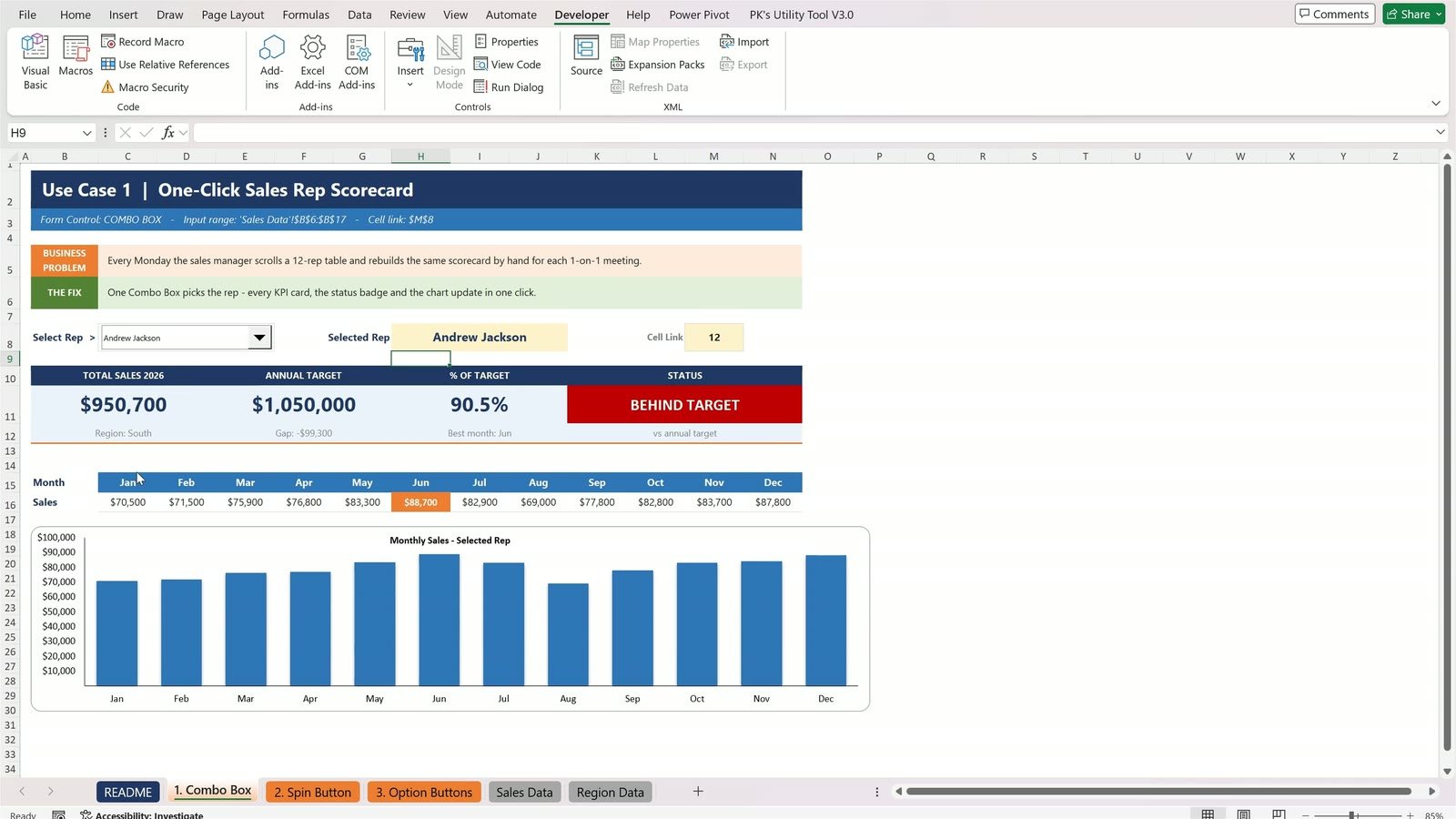1456x819 pixels.
Task: Click the vertical scrollbar thumb
Action: [x=1447, y=458]
